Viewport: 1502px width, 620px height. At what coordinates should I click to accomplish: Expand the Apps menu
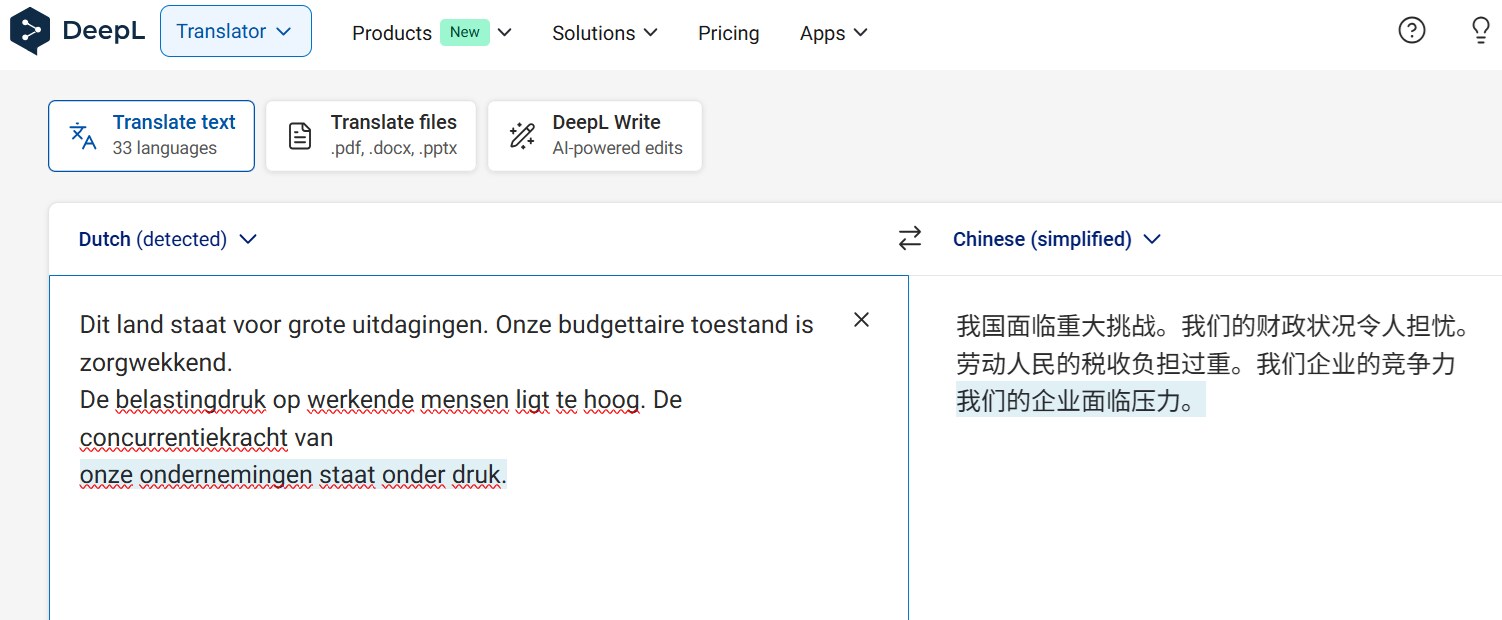tap(834, 33)
